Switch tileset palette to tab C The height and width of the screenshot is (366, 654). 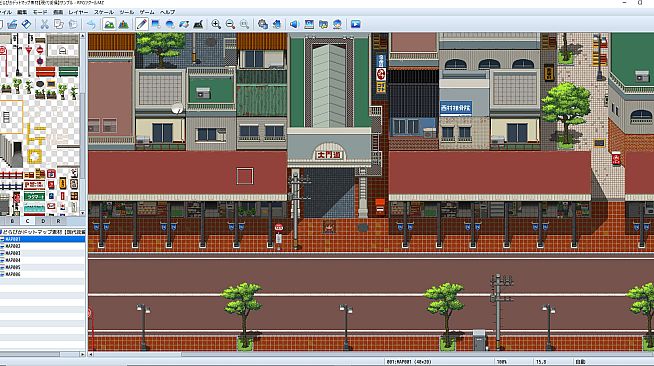tap(28, 221)
